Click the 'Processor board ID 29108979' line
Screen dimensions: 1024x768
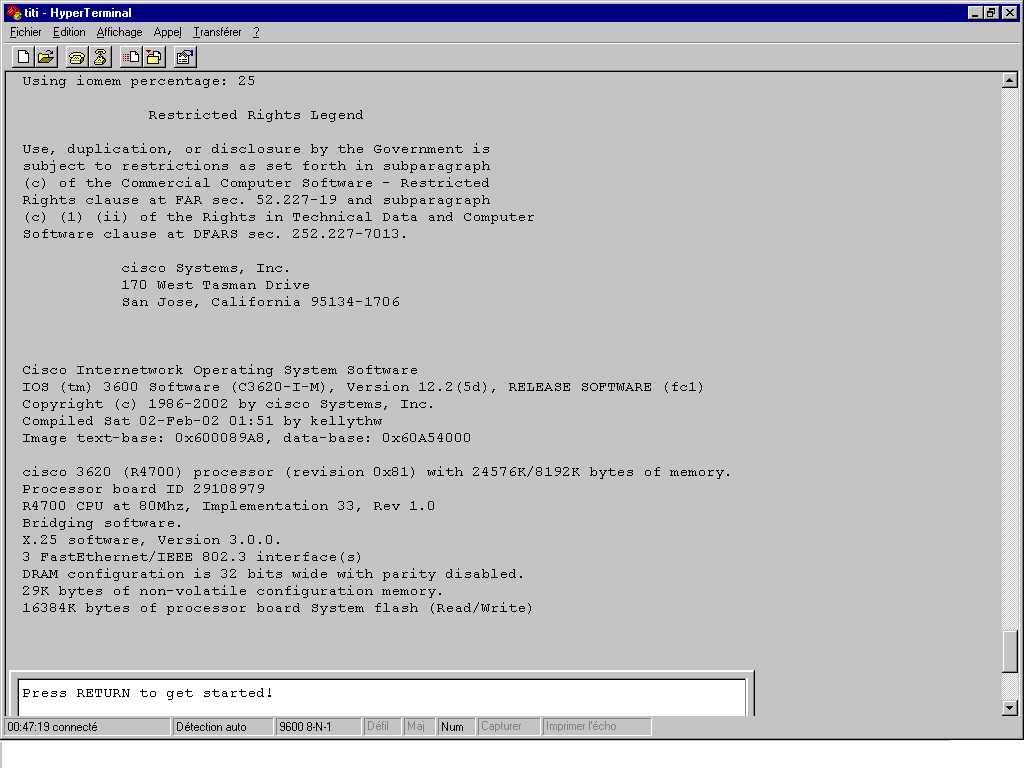[x=144, y=488]
